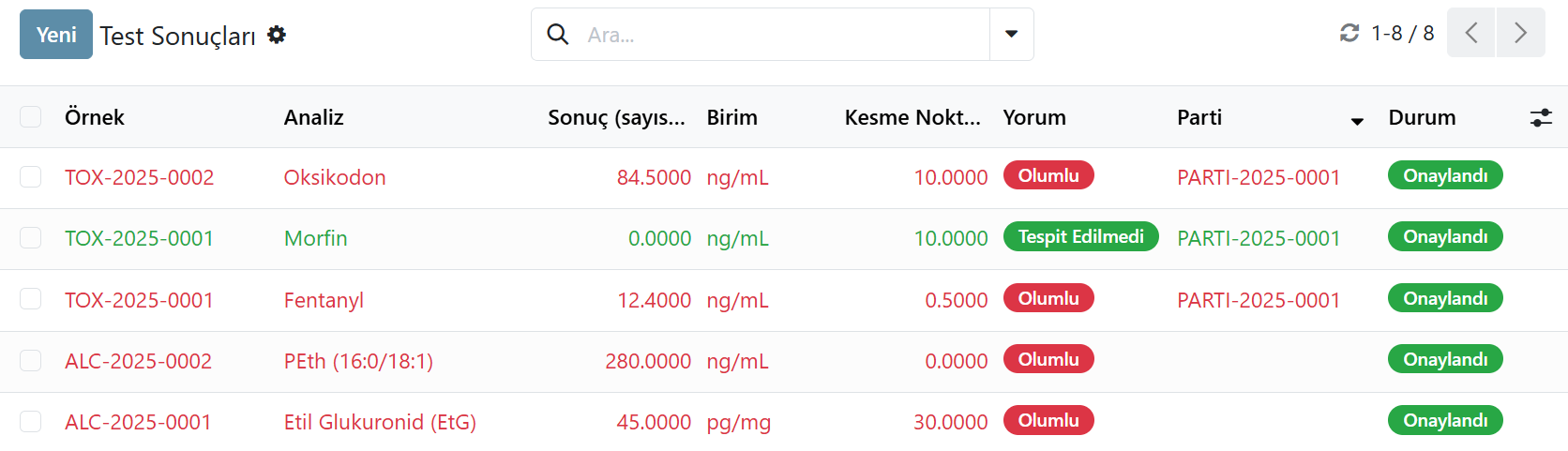Open the gear actions menu beside Test Sonuçları

click(x=276, y=35)
